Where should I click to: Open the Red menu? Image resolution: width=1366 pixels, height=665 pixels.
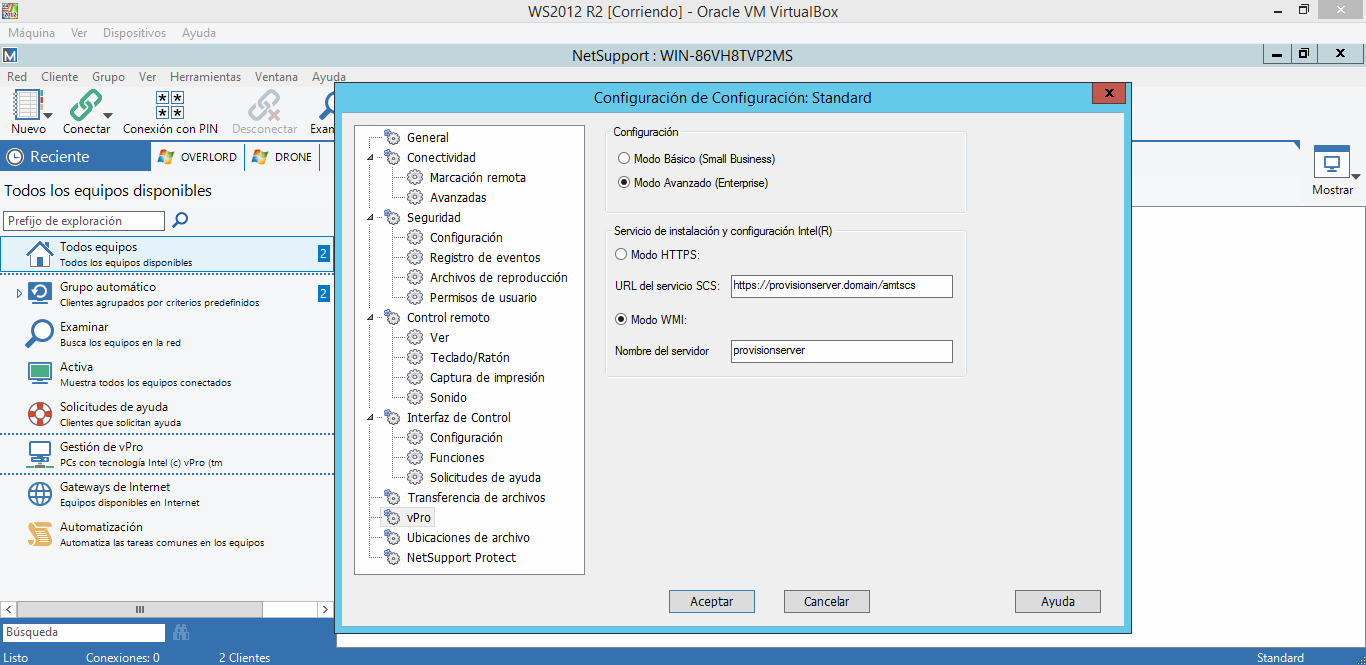tap(17, 77)
